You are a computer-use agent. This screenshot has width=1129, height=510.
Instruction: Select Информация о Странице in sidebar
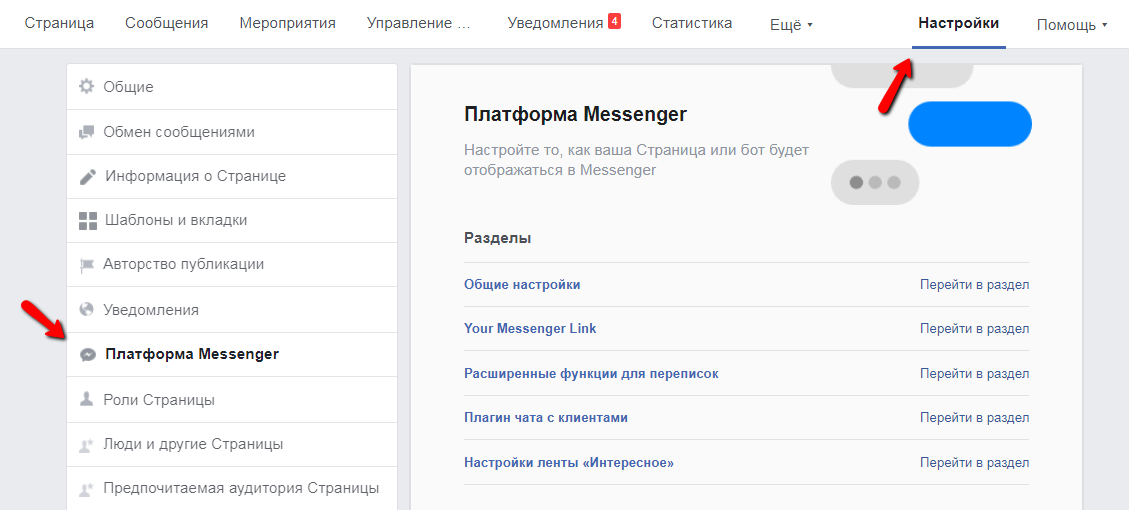[232, 176]
